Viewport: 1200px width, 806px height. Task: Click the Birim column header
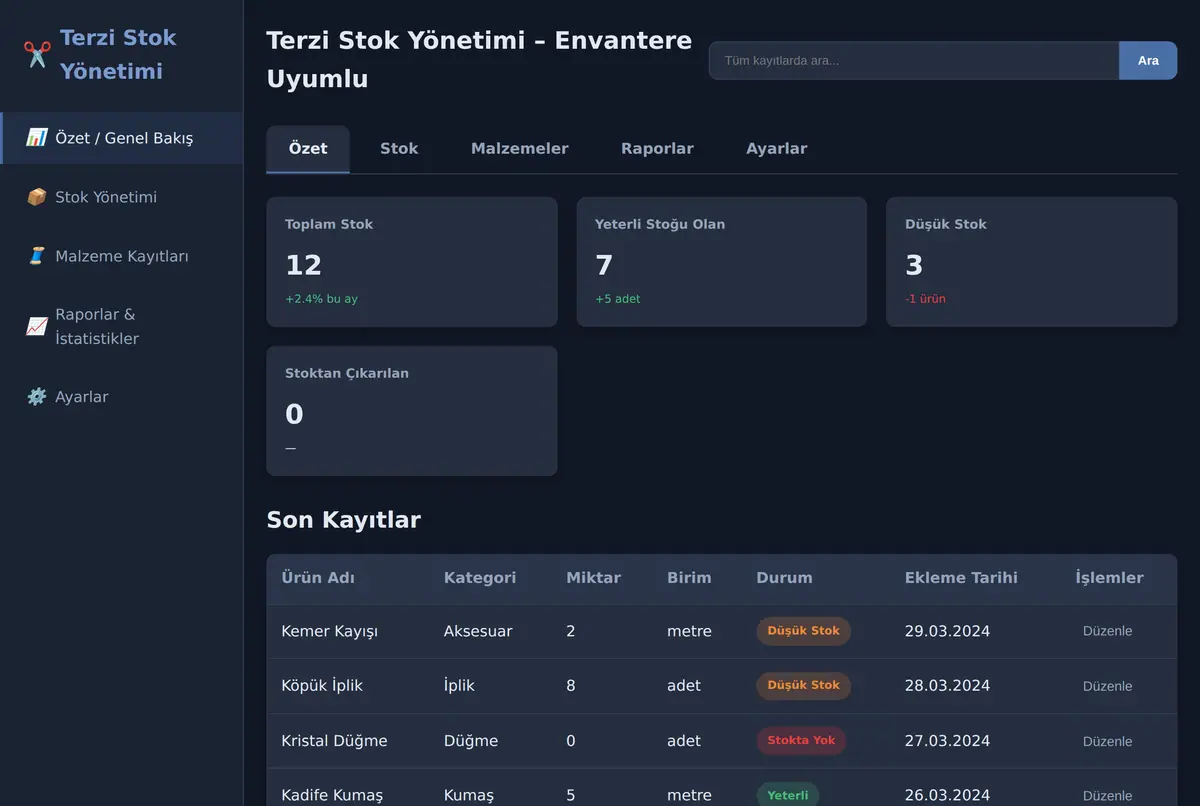click(690, 578)
